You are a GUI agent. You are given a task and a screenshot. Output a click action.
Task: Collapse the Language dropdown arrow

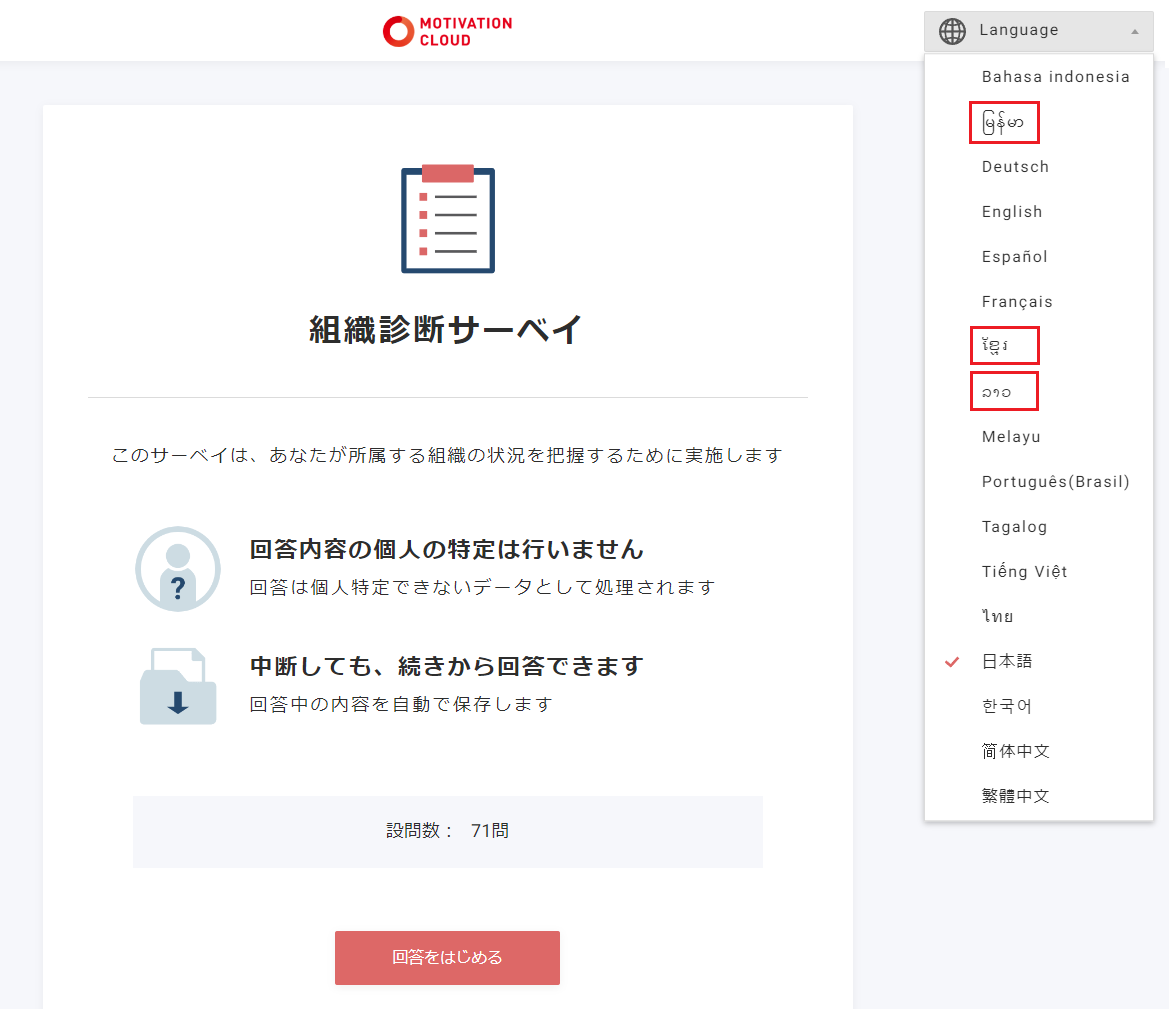[1134, 32]
